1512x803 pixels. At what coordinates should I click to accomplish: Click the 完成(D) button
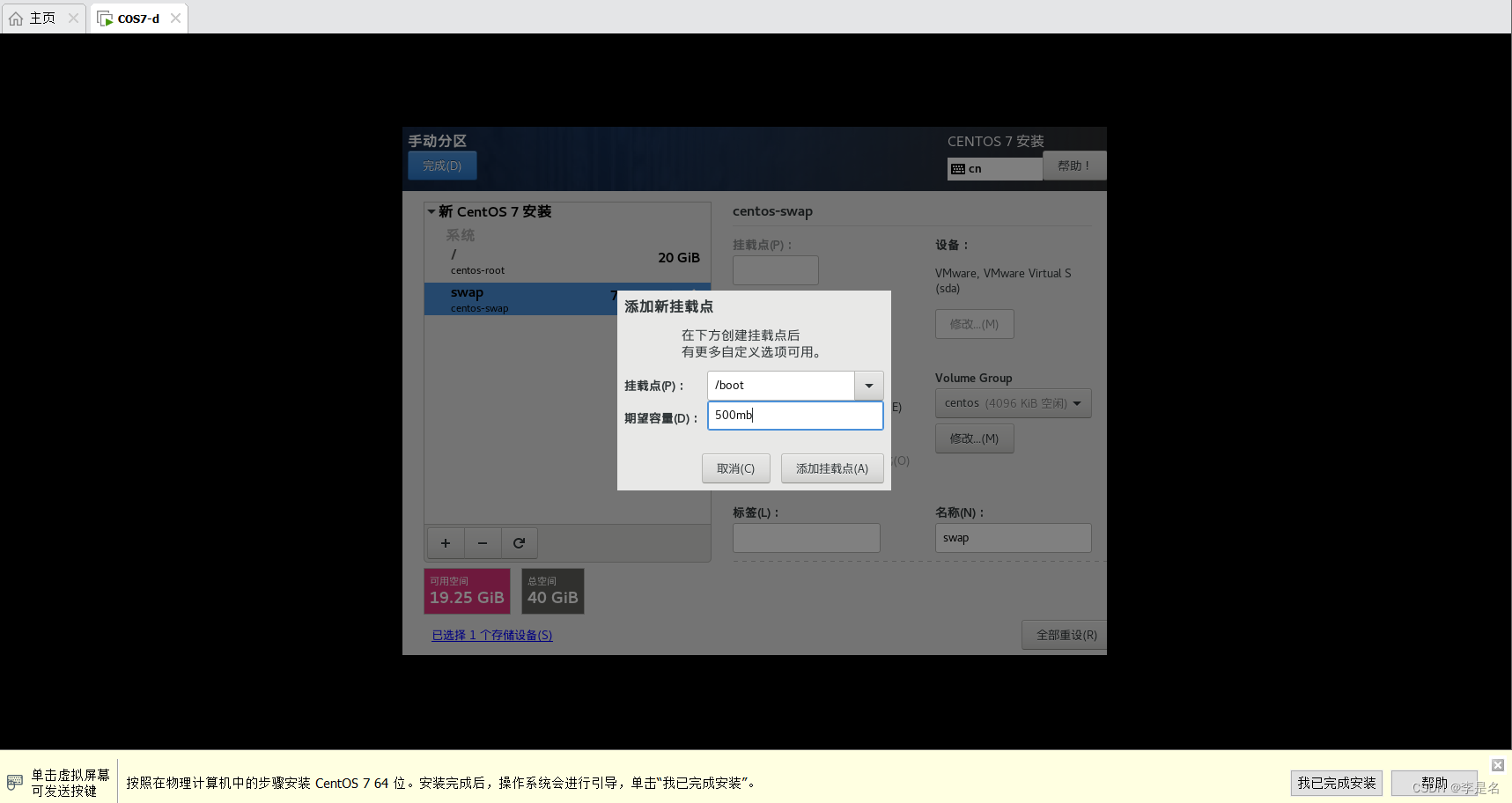442,166
